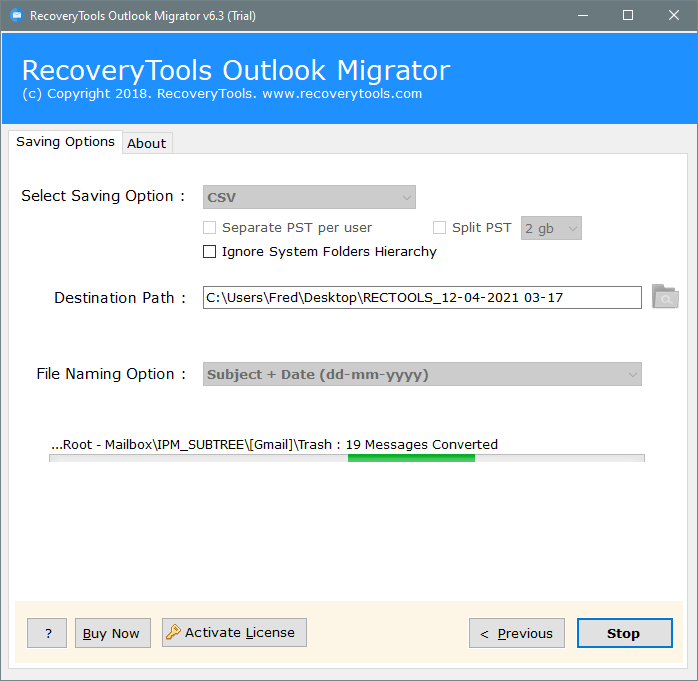The image size is (698, 681).
Task: Maximize the Outlook Migrator window
Action: (628, 16)
